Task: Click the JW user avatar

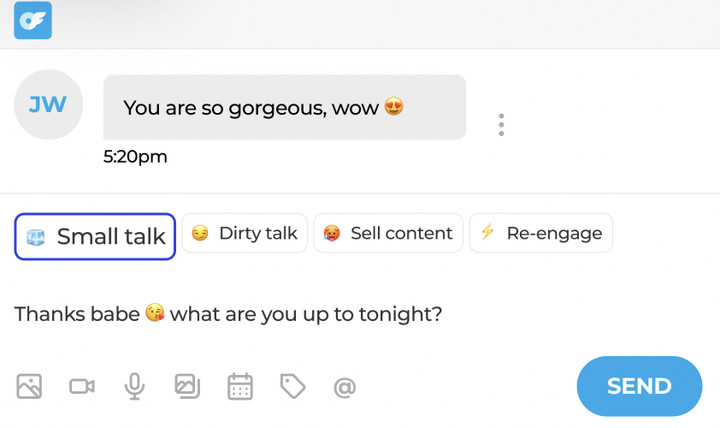Action: (x=48, y=105)
